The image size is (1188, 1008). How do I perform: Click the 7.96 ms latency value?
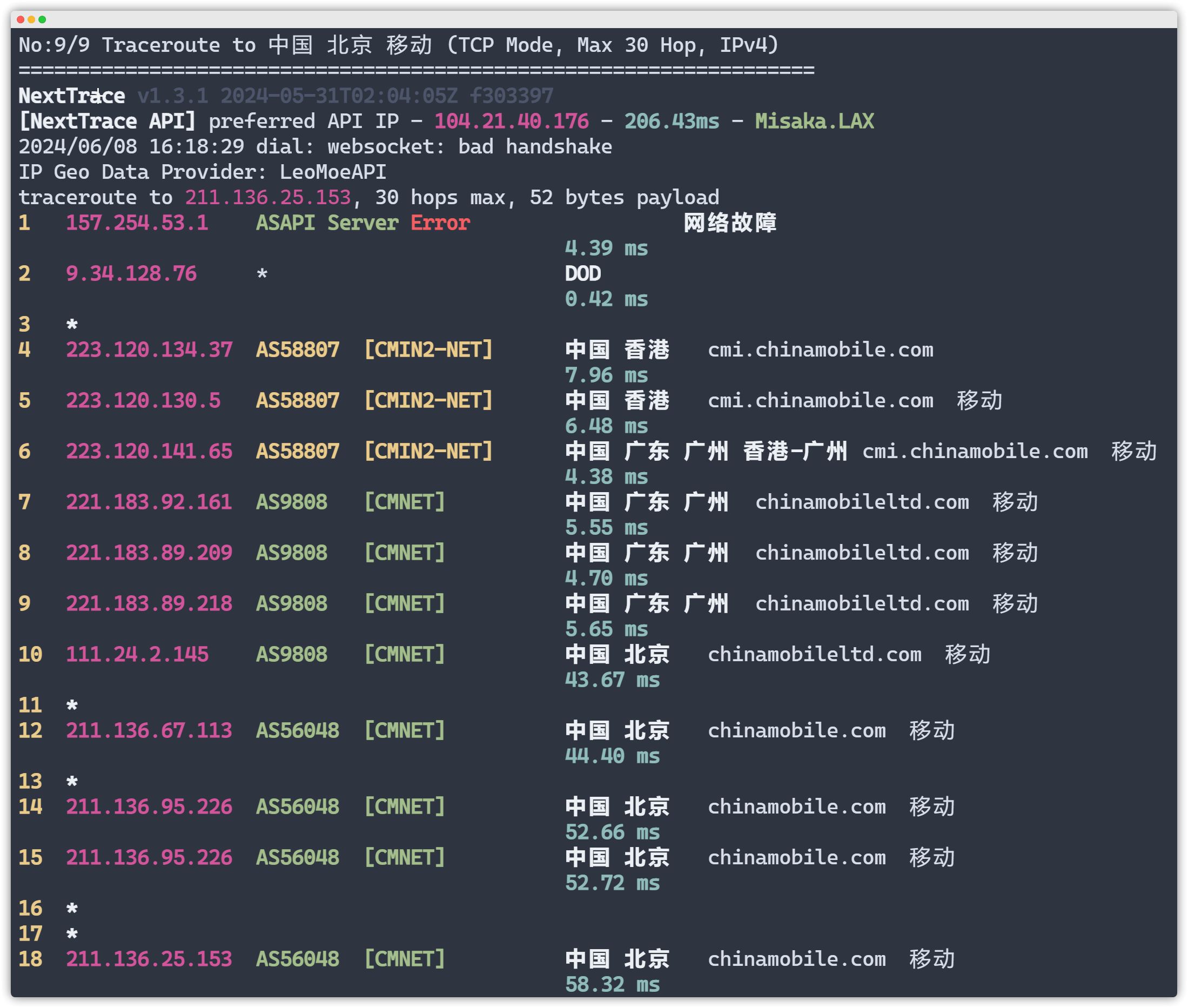(x=606, y=375)
